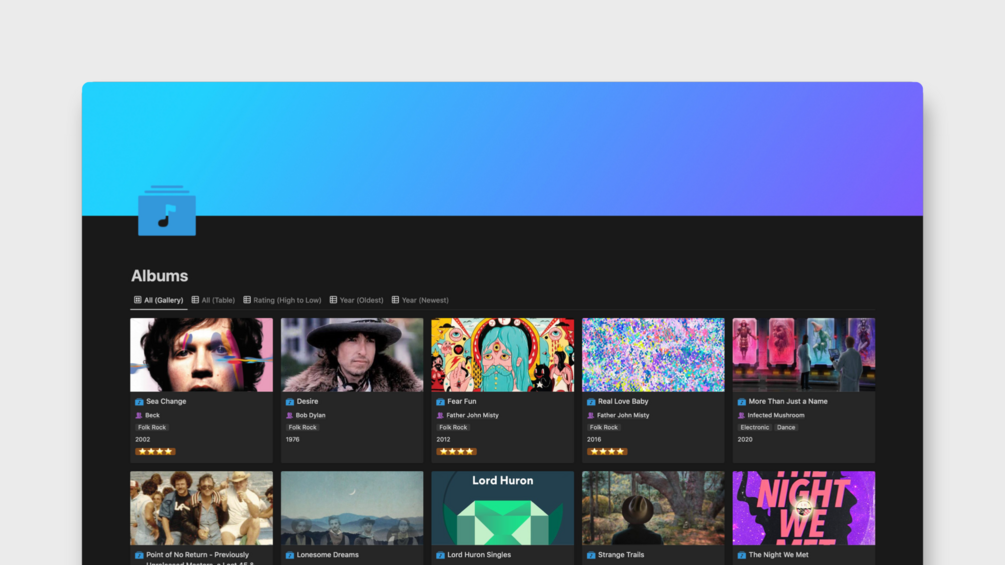The height and width of the screenshot is (565, 1005).
Task: Click the page icon beside Fear Fun
Action: tap(440, 402)
